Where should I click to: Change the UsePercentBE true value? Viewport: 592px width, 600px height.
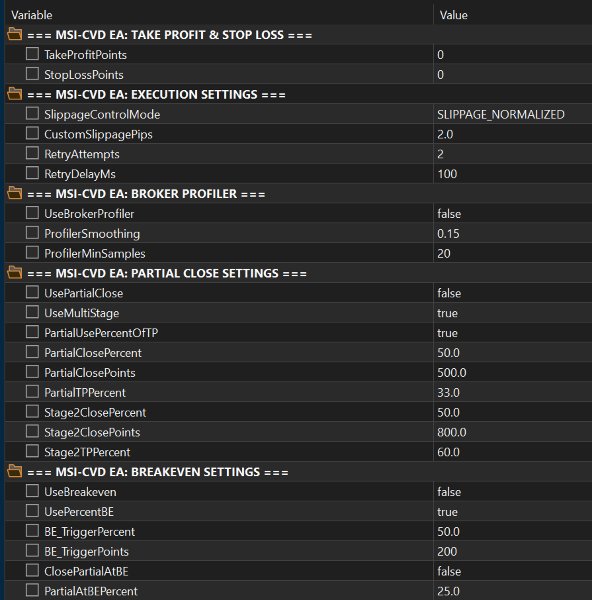click(x=447, y=512)
